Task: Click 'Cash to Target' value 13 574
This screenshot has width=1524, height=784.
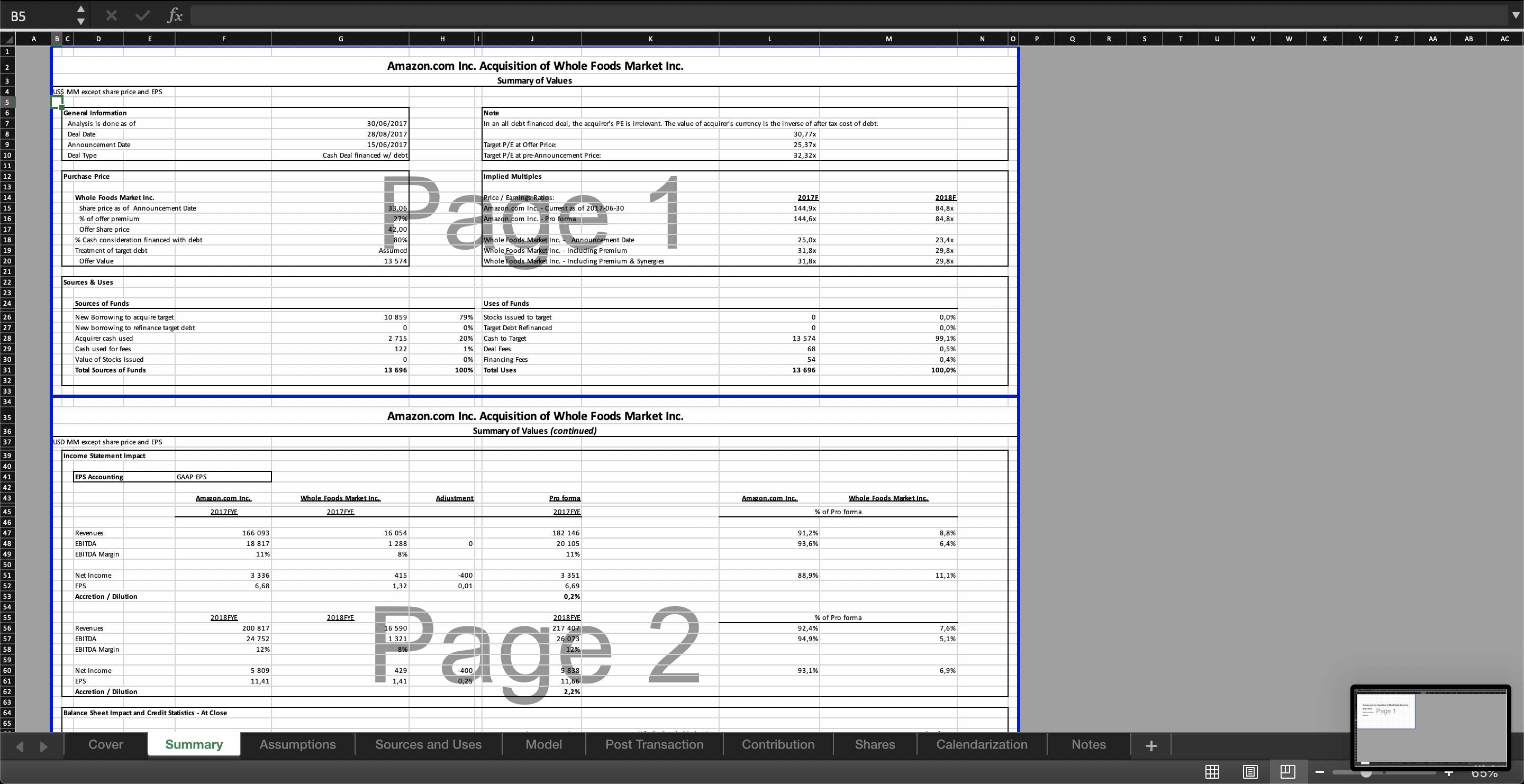Action: [x=769, y=339]
